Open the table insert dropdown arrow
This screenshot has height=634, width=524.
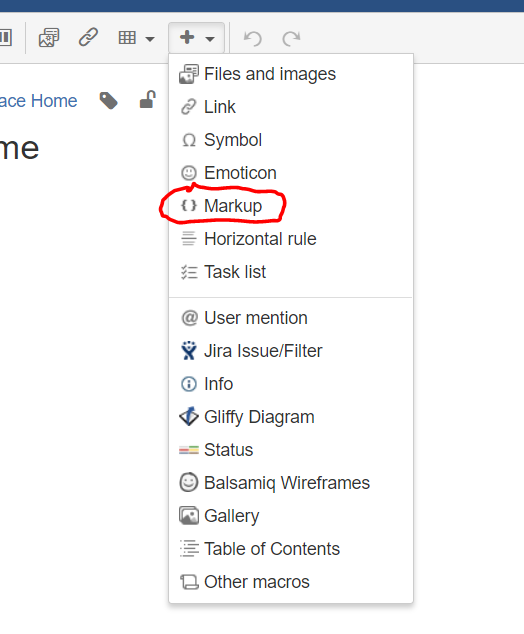click(x=150, y=39)
